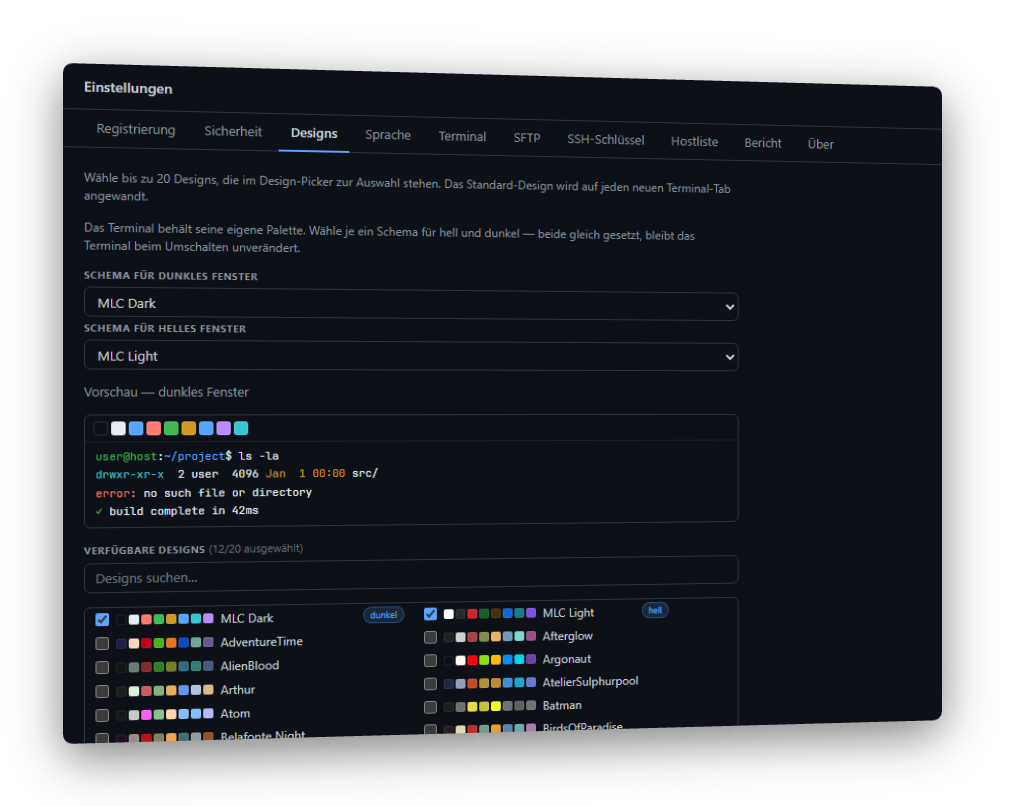Enable the AtelierSulphurpool design checkbox
1026x806 pixels.
click(x=430, y=684)
